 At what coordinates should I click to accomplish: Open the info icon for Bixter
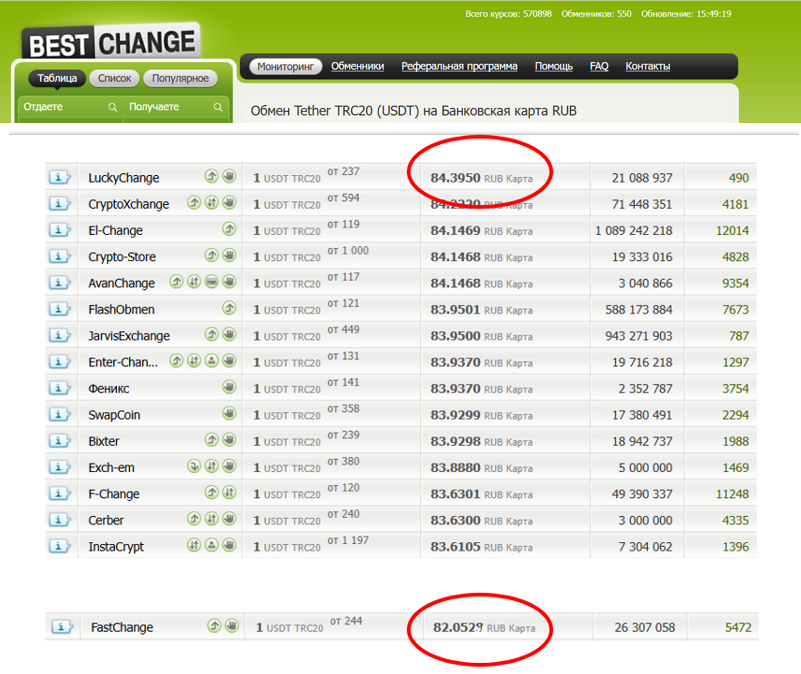[x=59, y=441]
